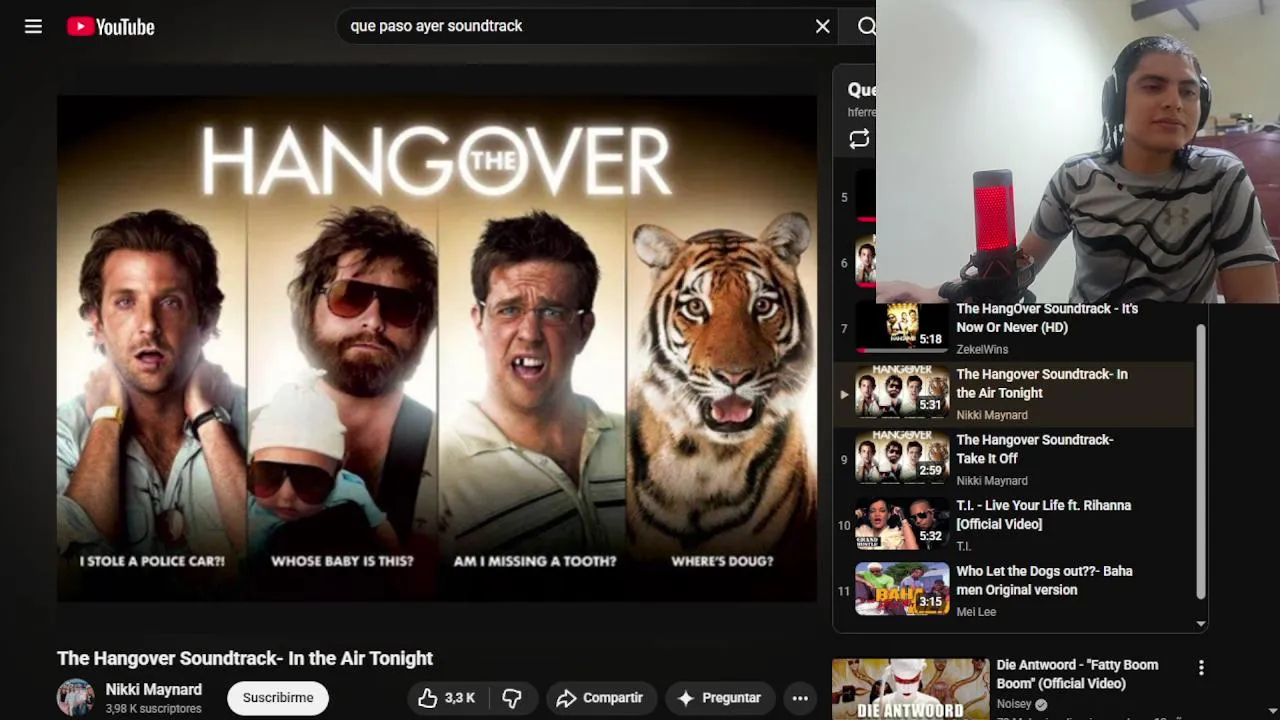The image size is (1280, 720).
Task: Open Nikki Maynard channel name link
Action: coord(154,689)
